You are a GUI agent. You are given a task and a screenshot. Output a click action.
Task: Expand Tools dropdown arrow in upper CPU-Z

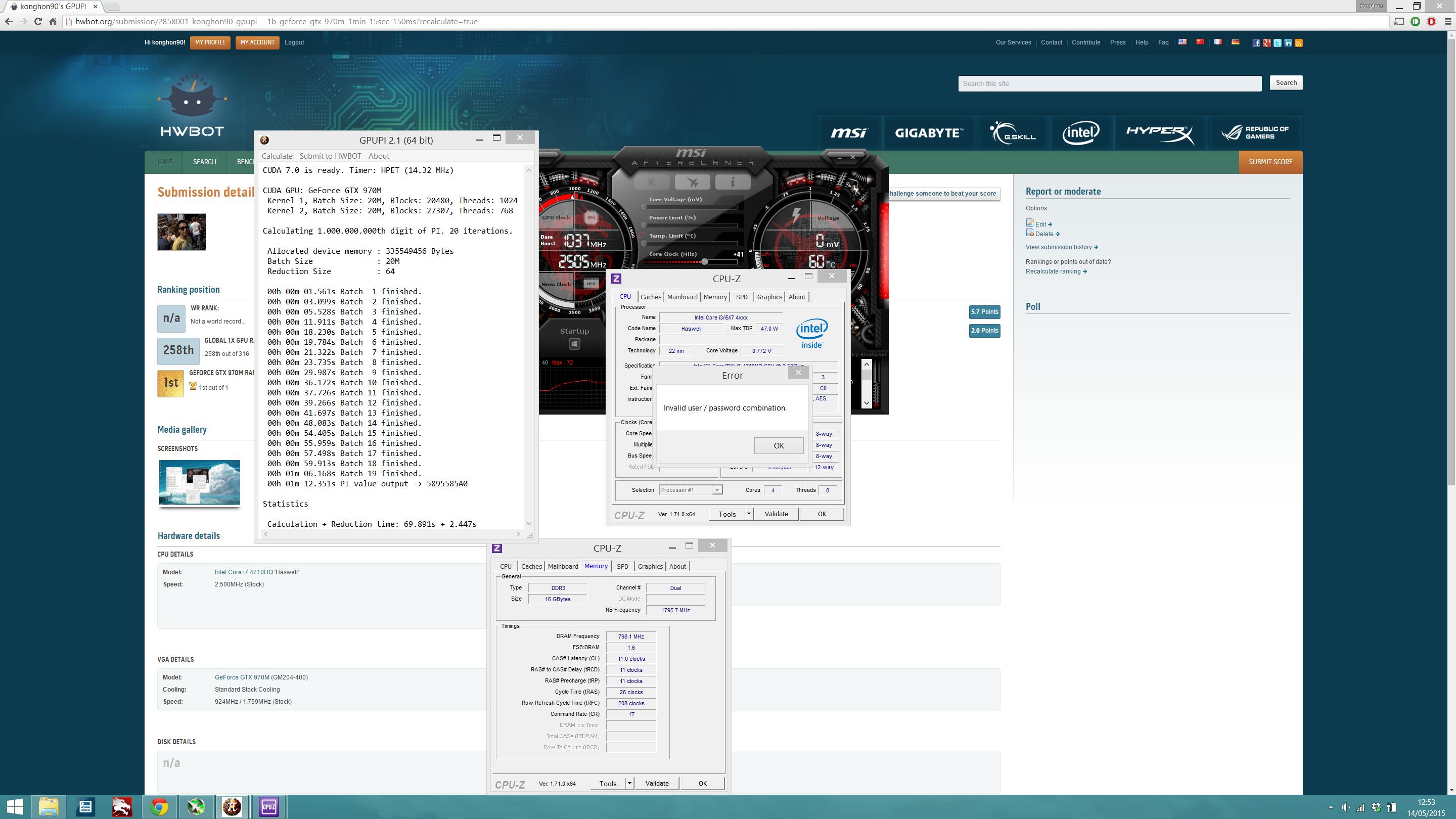749,514
